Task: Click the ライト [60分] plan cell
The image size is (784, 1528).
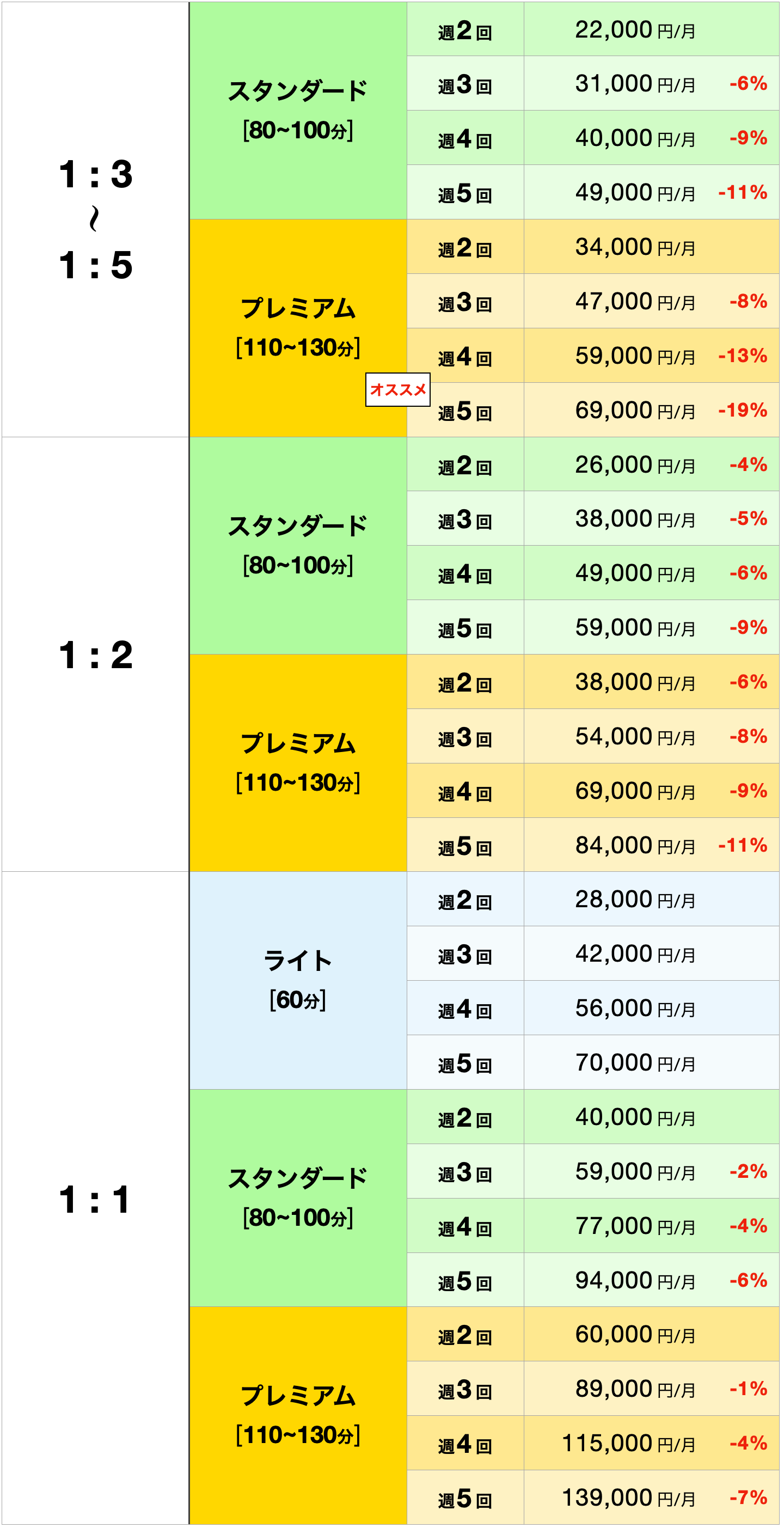Action: coord(298,981)
